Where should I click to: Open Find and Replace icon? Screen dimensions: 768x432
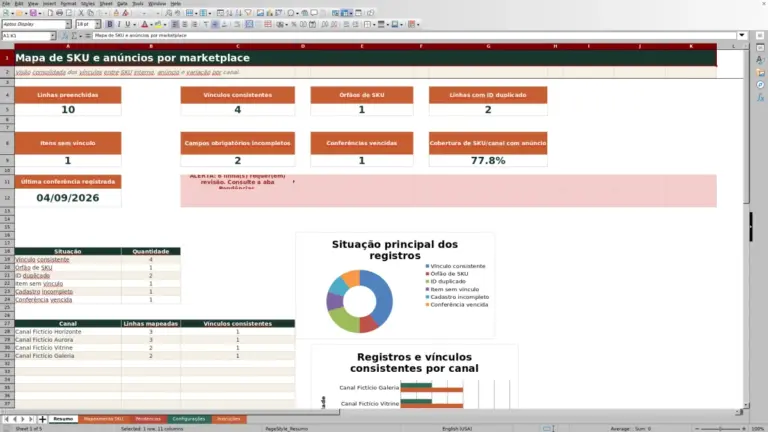[x=168, y=13]
